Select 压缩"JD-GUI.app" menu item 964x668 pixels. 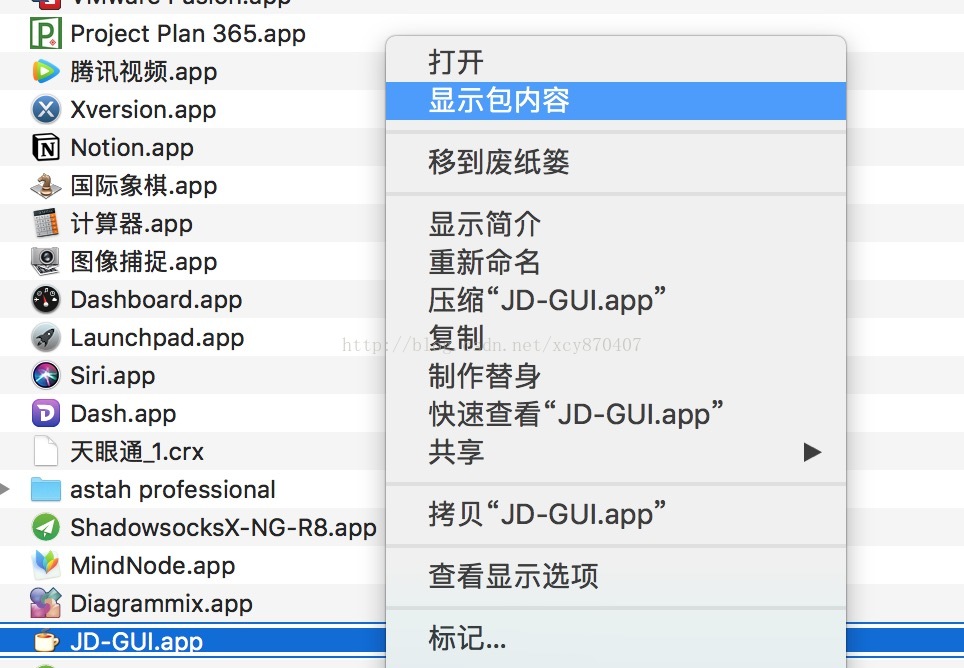coord(615,300)
